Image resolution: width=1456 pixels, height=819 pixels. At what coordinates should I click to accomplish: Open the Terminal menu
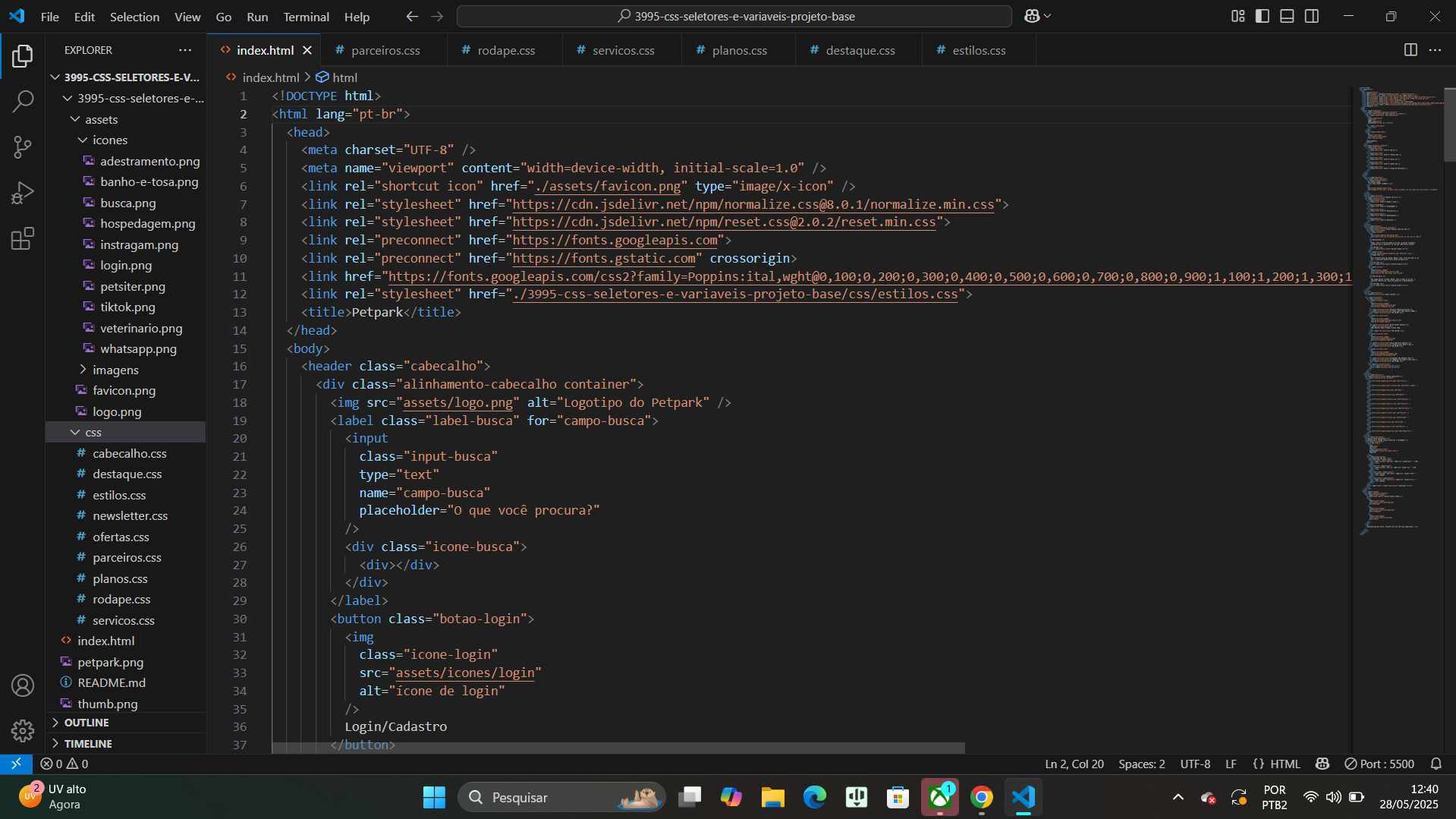306,17
